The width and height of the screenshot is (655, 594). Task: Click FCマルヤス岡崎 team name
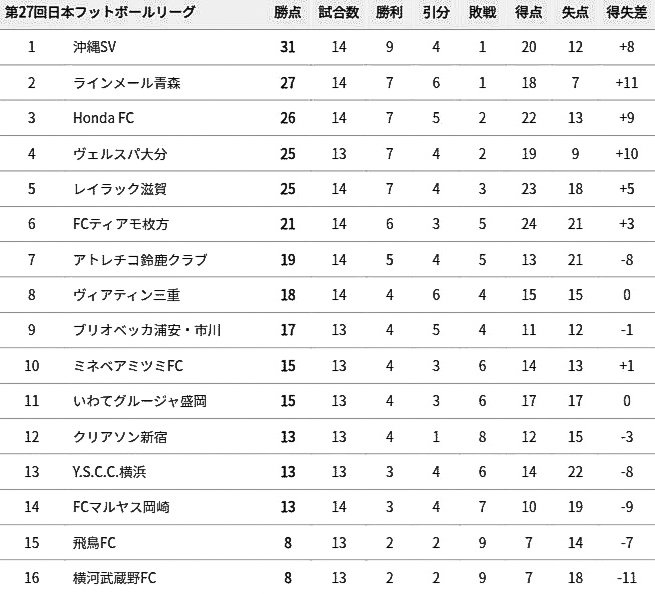121,507
